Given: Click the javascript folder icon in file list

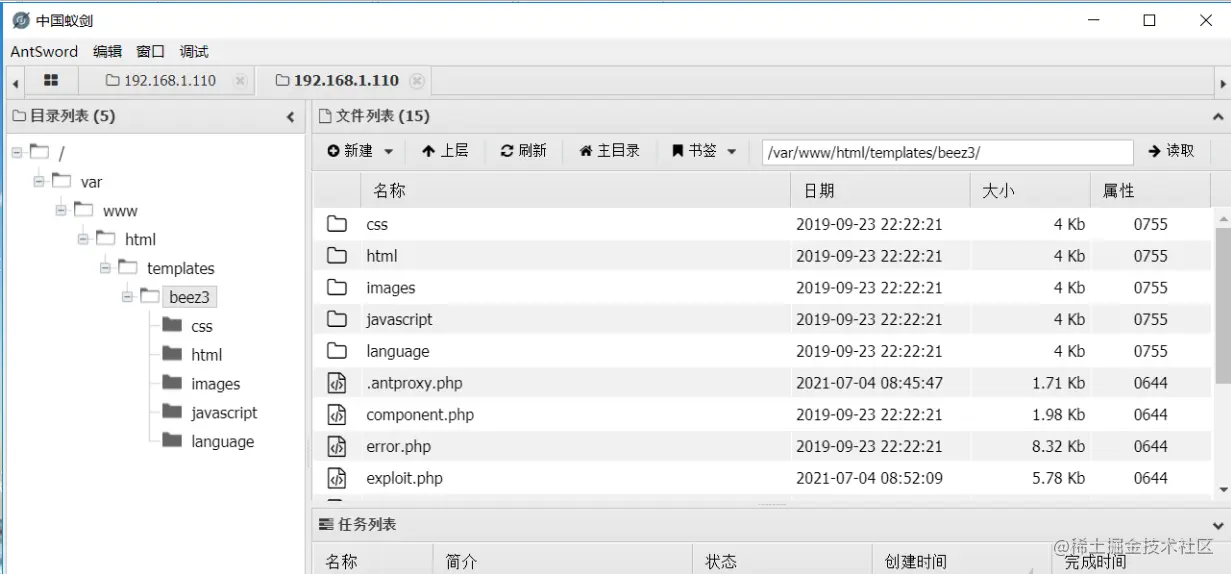Looking at the screenshot, I should (337, 320).
